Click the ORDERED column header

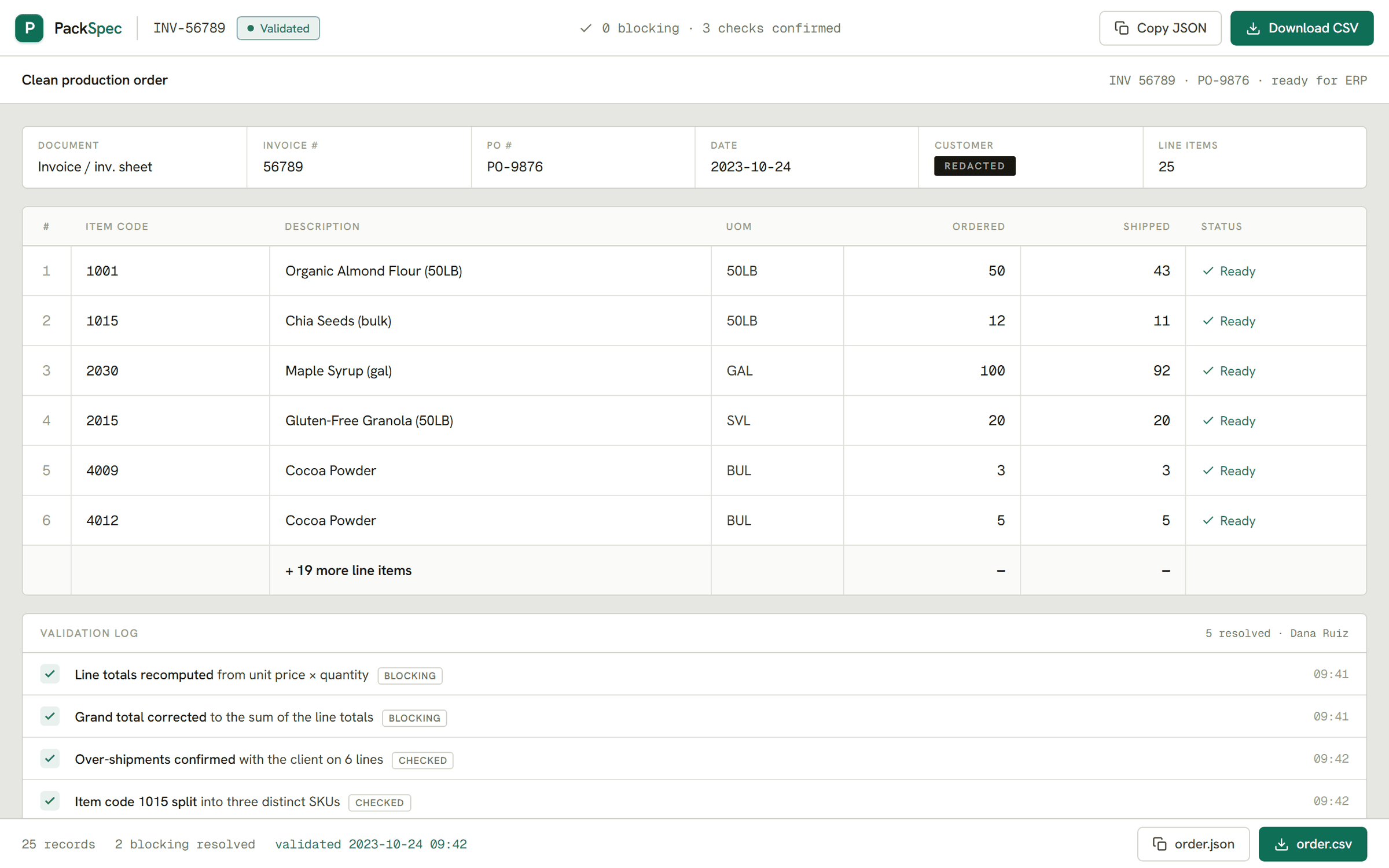(979, 226)
